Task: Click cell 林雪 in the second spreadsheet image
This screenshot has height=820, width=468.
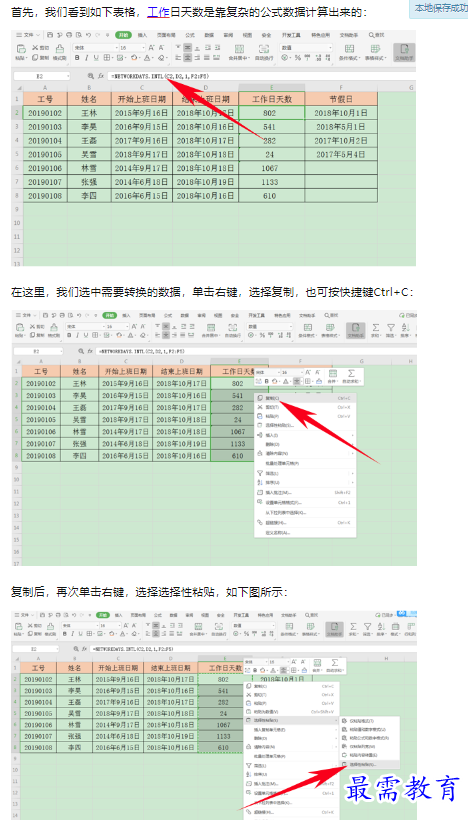Action: click(x=79, y=432)
